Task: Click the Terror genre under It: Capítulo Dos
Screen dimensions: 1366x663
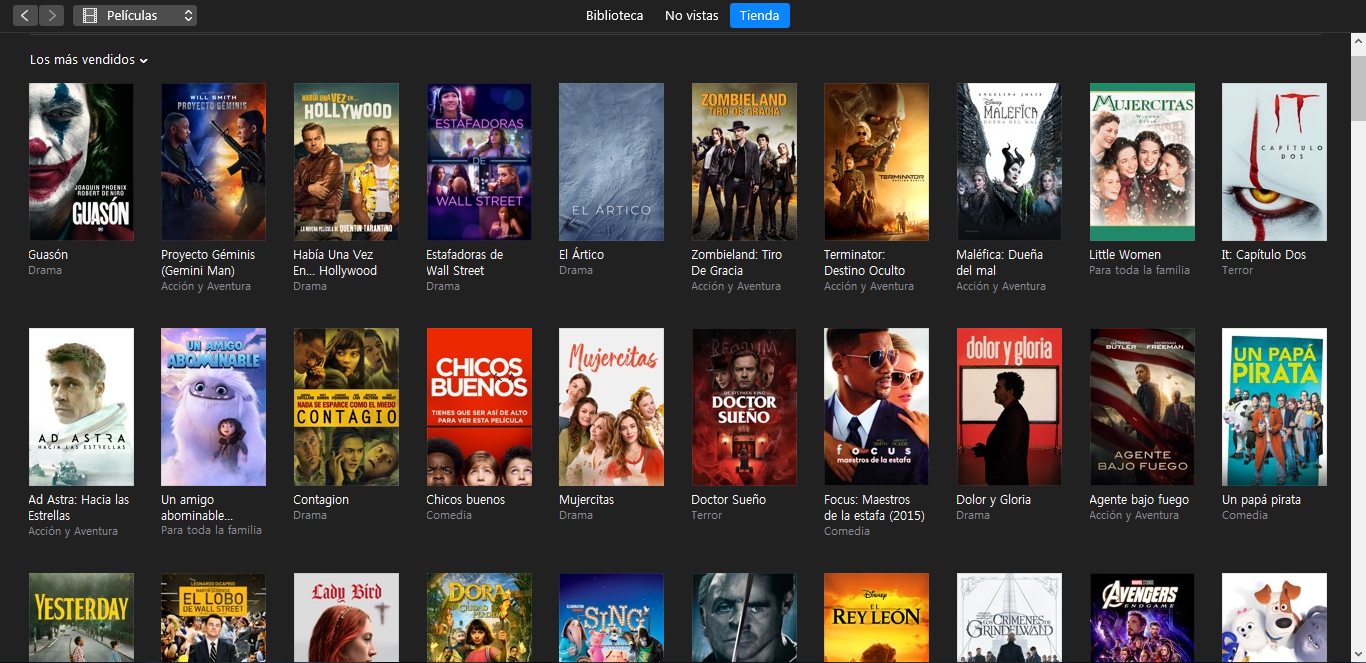Action: [x=1237, y=271]
